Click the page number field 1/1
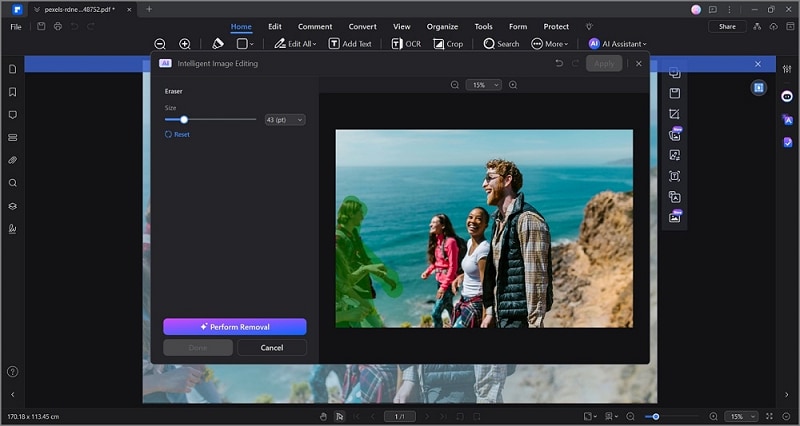800x426 pixels. (x=399, y=416)
